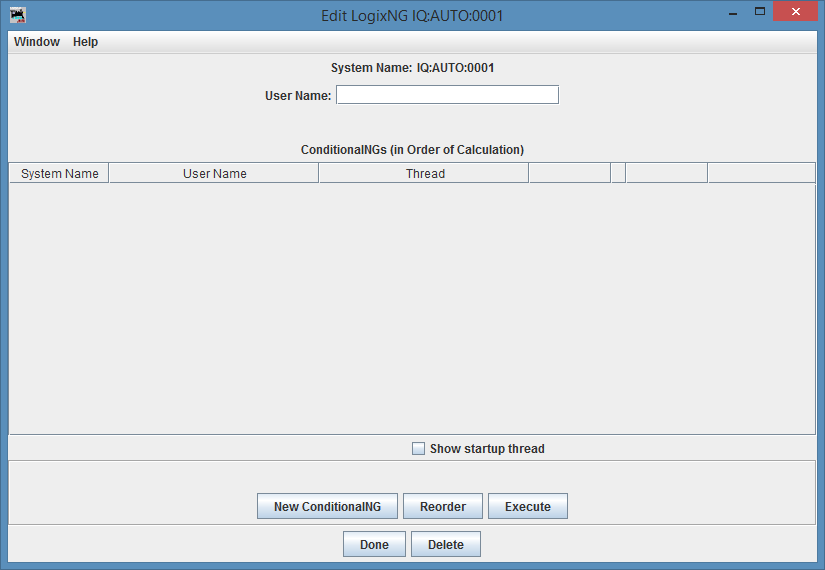825x570 pixels.
Task: Open the Help menu
Action: pyautogui.click(x=85, y=42)
